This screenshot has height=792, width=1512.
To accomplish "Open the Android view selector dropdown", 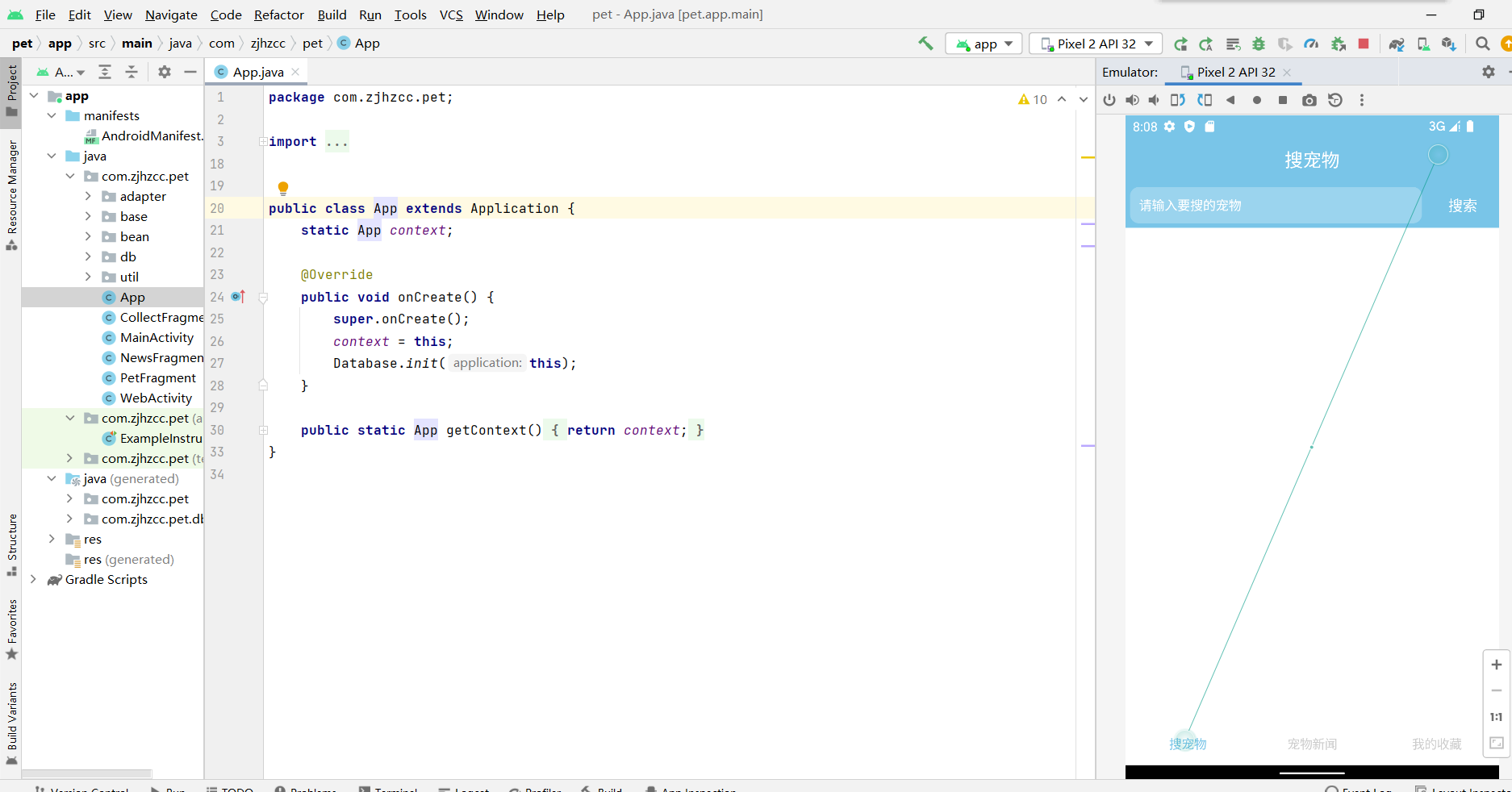I will point(61,72).
